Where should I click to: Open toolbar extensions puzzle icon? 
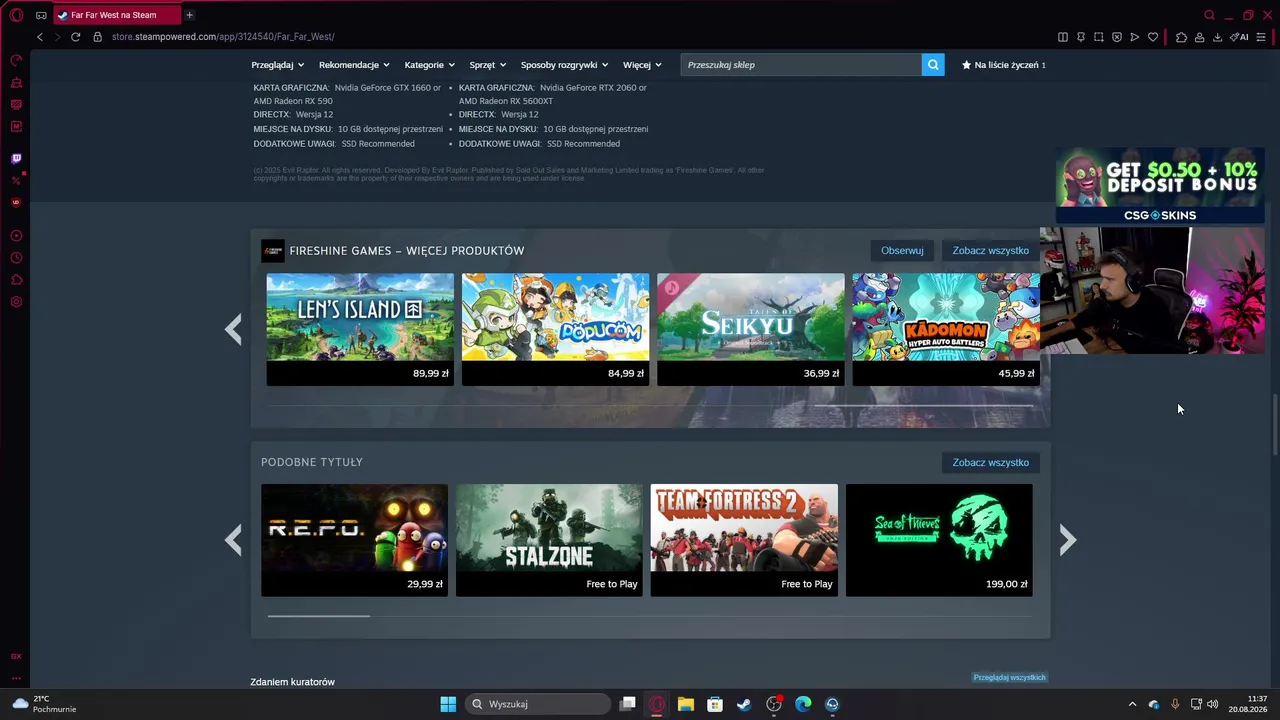coord(1181,37)
